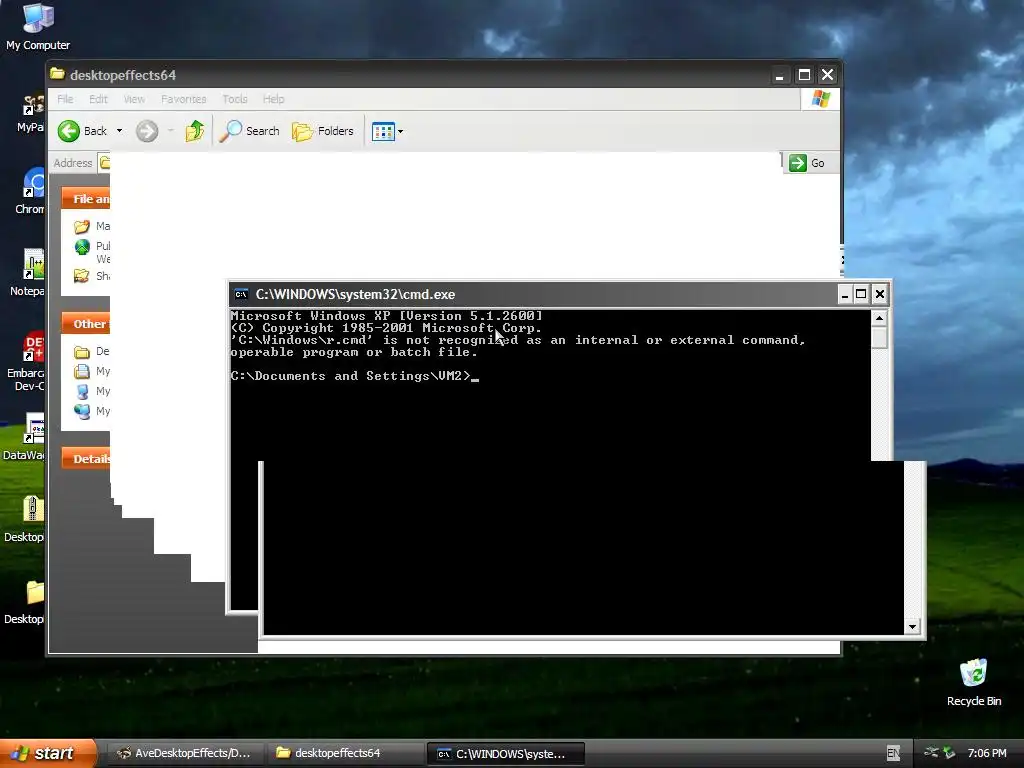Click the Go button by address bar

point(807,163)
